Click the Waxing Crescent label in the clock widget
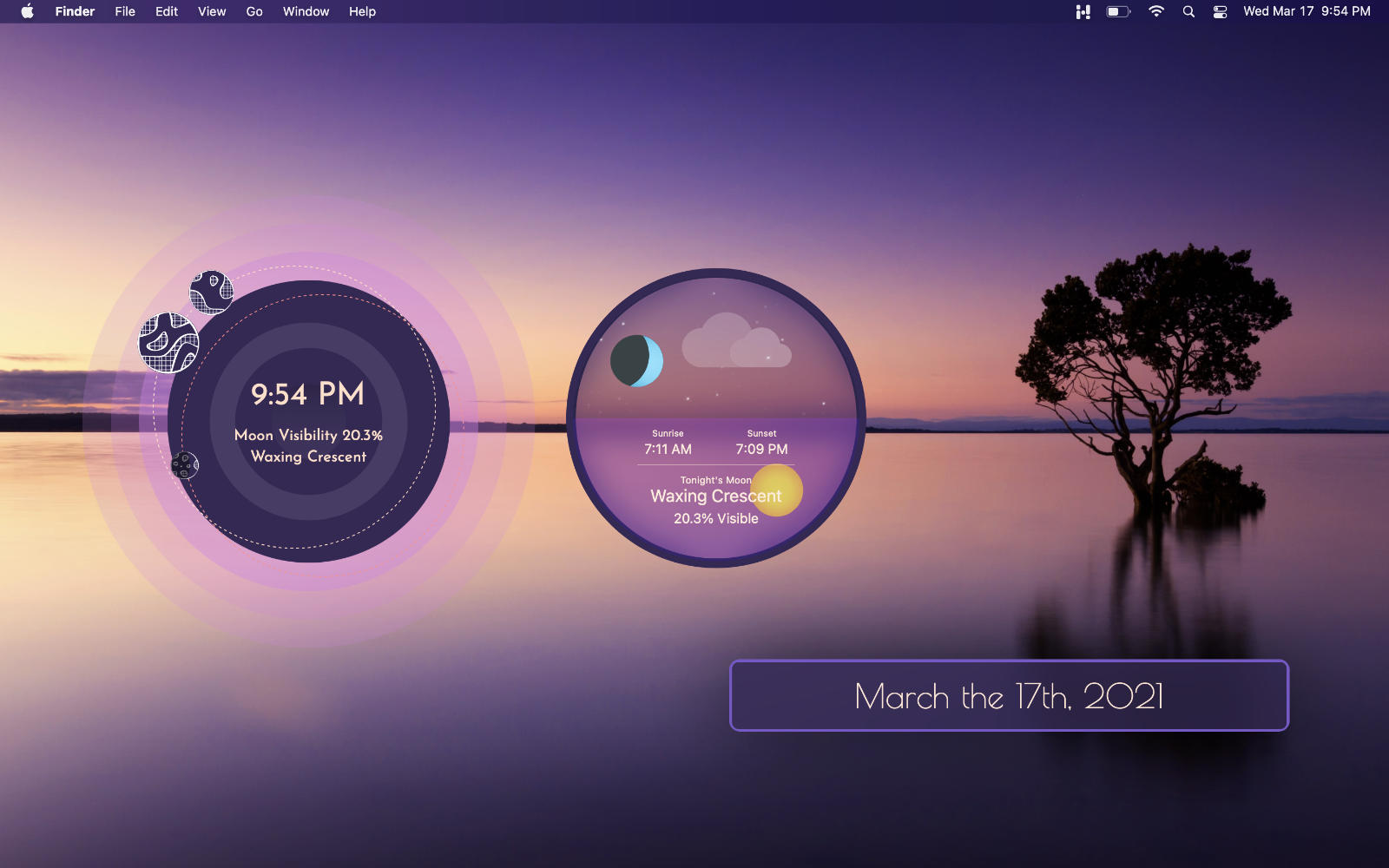The image size is (1389, 868). click(x=308, y=457)
